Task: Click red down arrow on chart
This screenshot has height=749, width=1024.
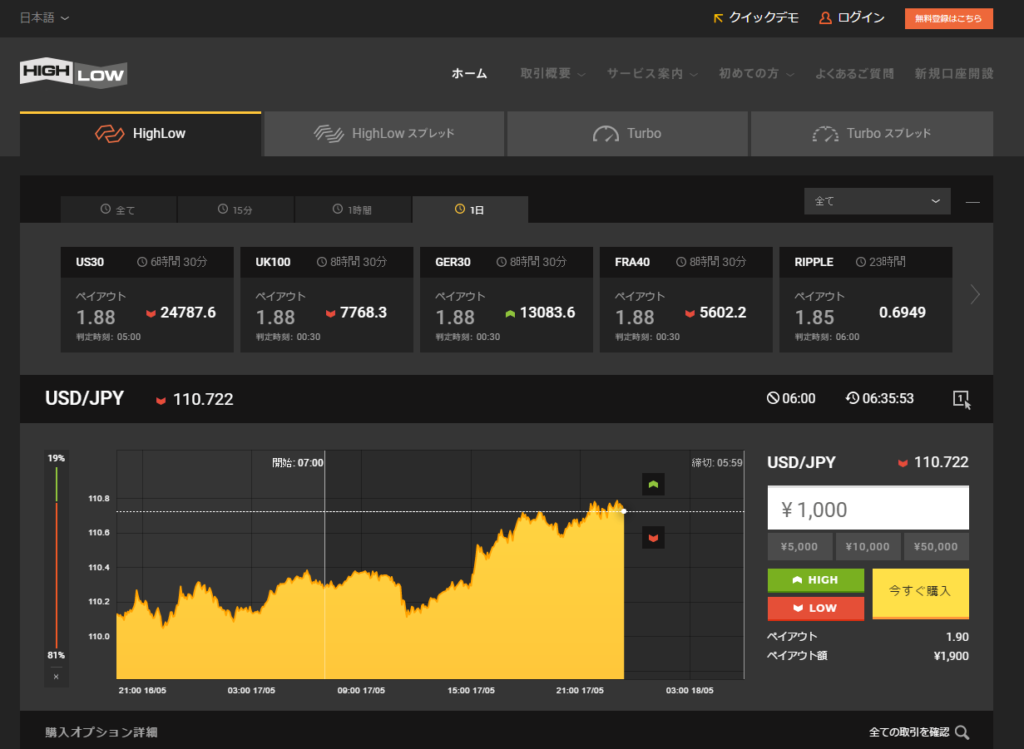Action: 653,538
